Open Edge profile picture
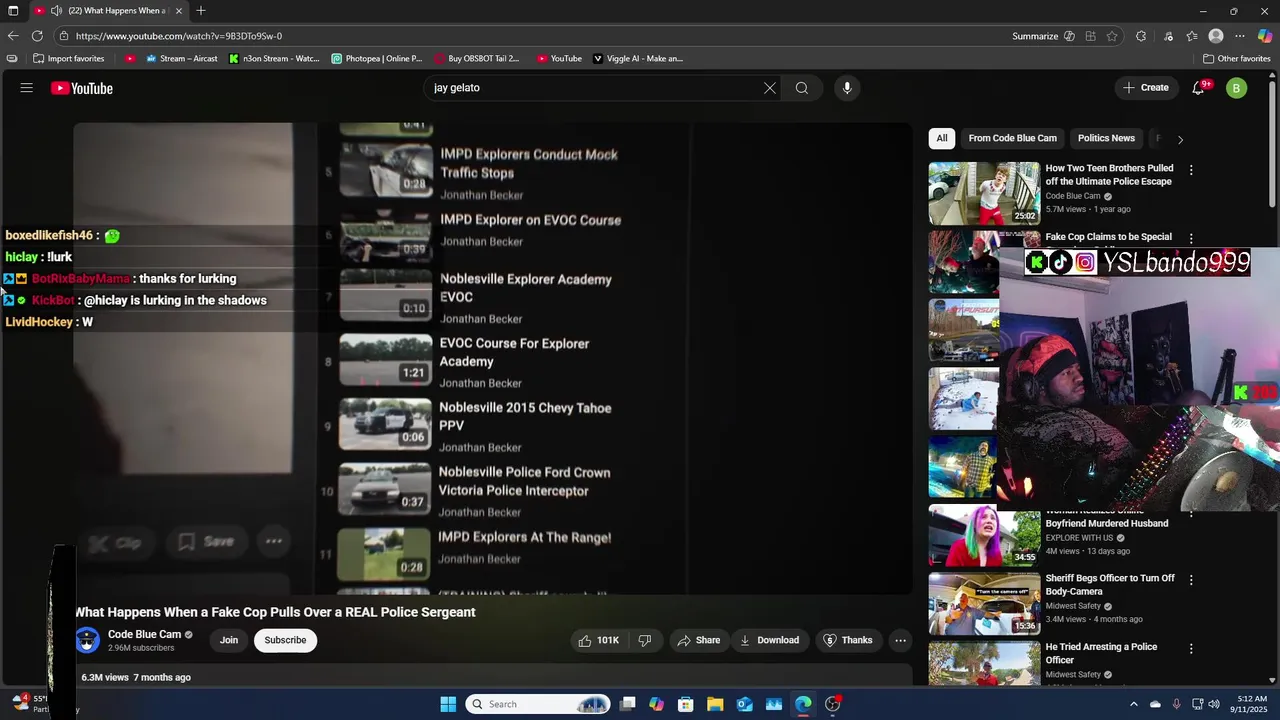Image resolution: width=1280 pixels, height=720 pixels. tap(1216, 36)
